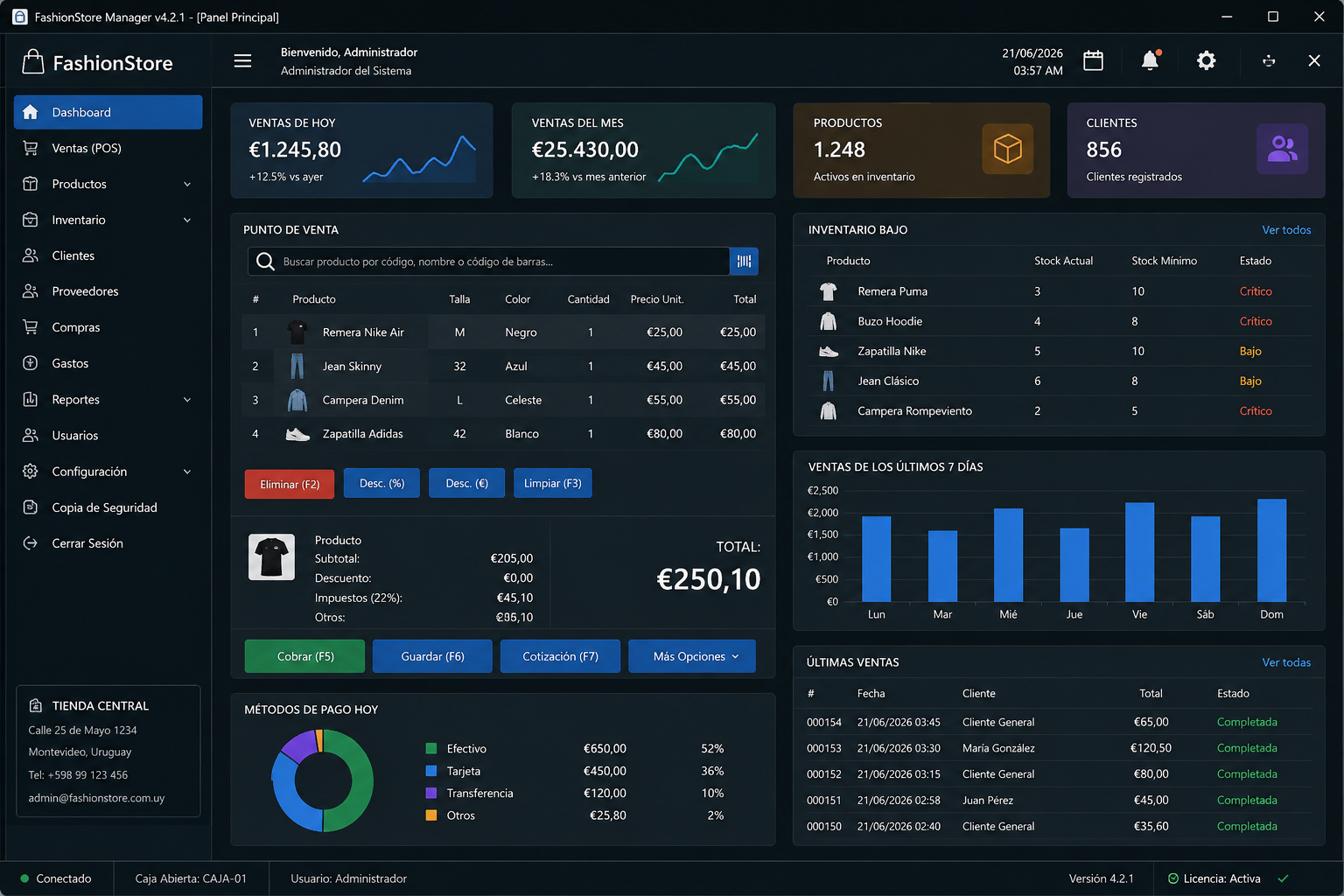This screenshot has height=896, width=1344.
Task: Click the selected product t-shirt image
Action: pos(271,557)
